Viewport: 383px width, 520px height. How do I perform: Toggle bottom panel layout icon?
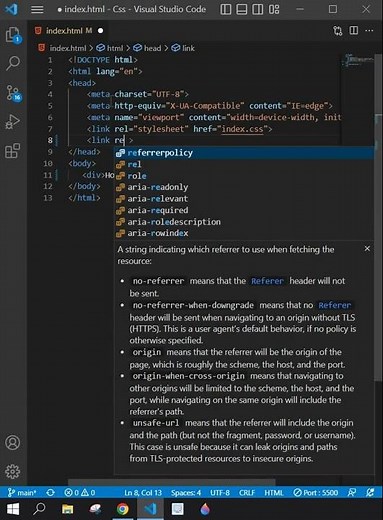click(242, 9)
